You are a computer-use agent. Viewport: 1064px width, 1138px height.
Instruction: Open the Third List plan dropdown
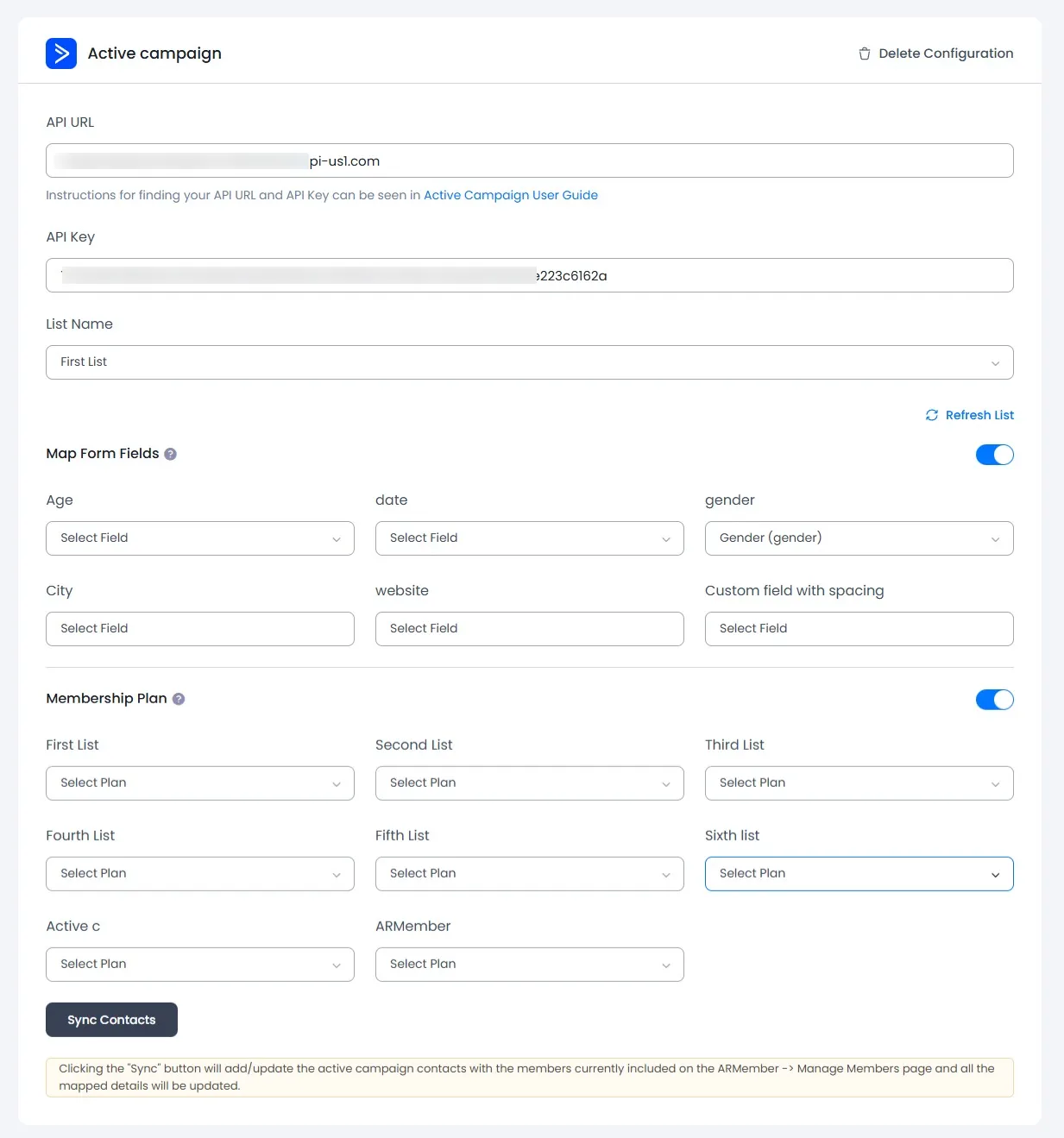(859, 783)
